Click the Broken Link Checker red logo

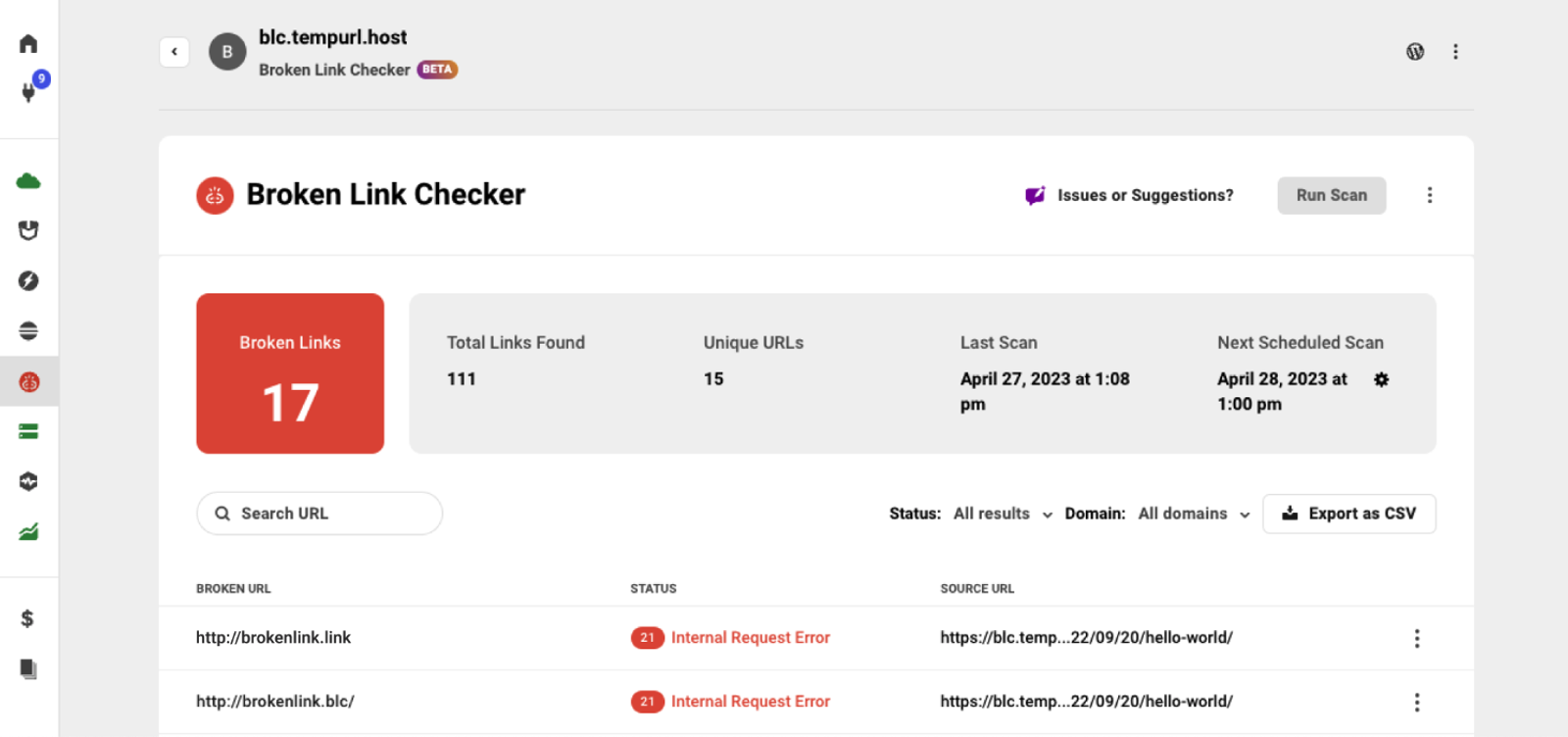coord(215,195)
